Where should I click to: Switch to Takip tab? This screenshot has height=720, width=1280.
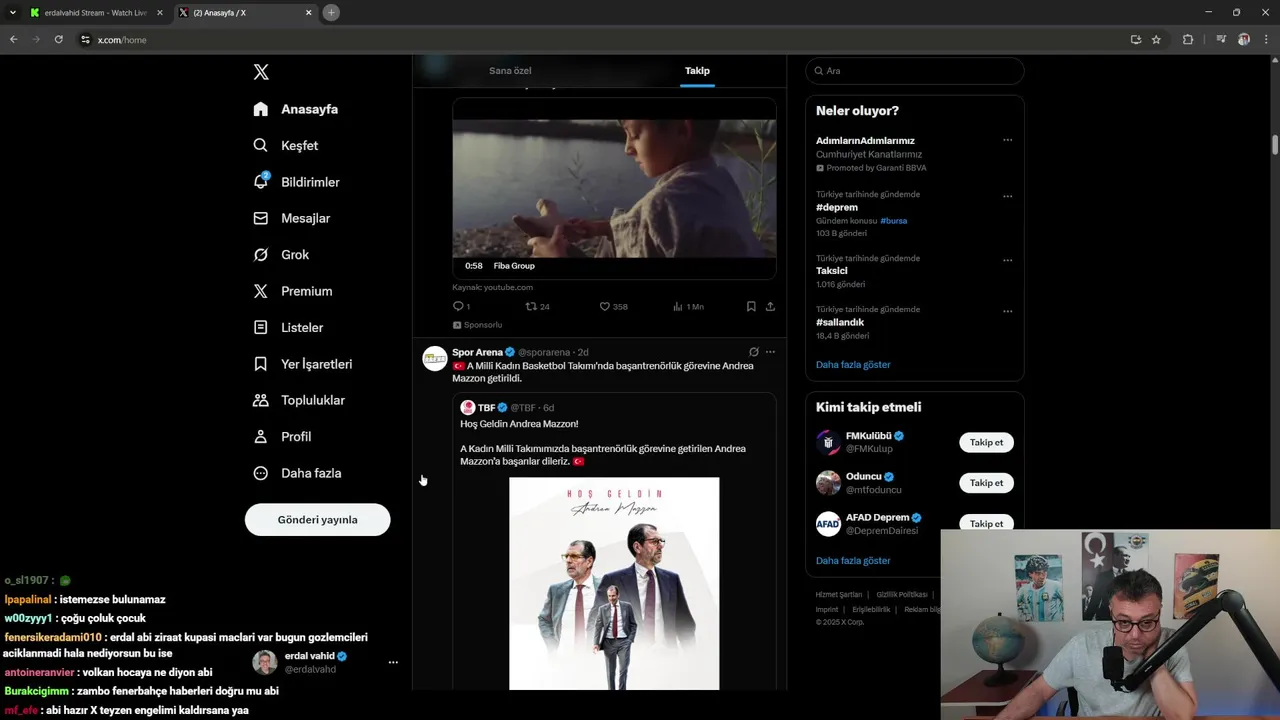point(697,71)
